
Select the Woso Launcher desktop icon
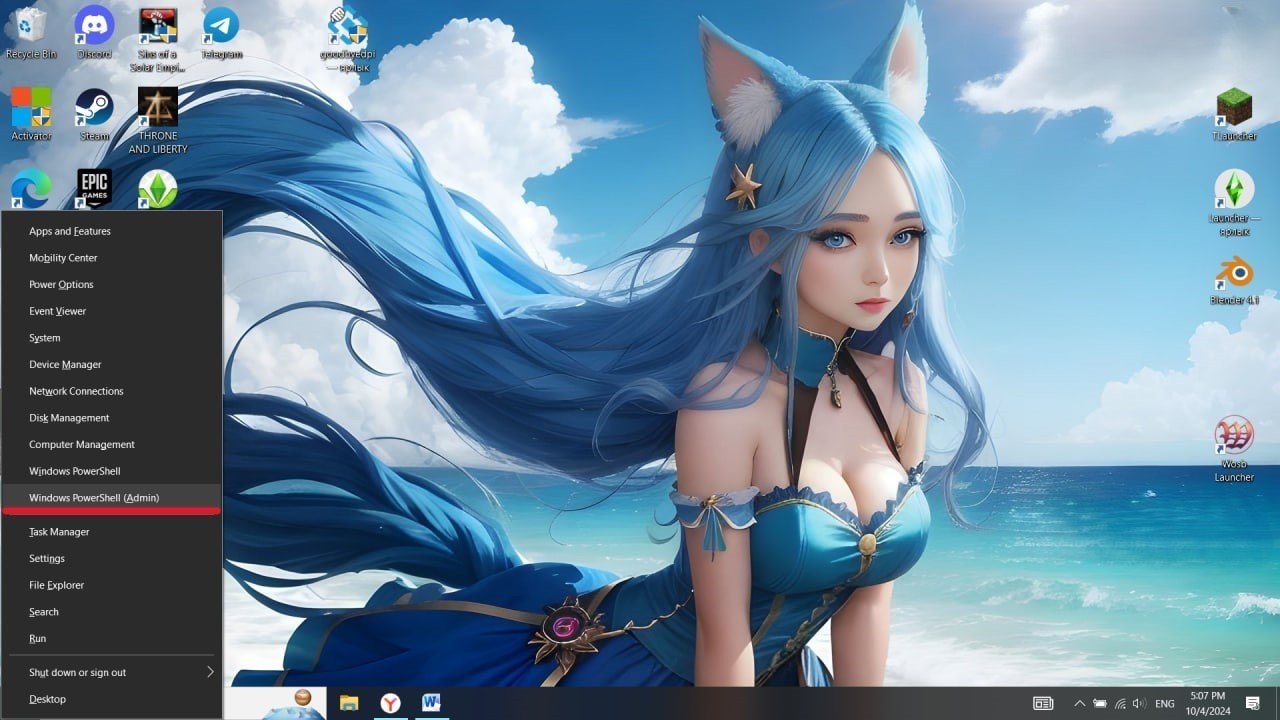click(x=1234, y=449)
